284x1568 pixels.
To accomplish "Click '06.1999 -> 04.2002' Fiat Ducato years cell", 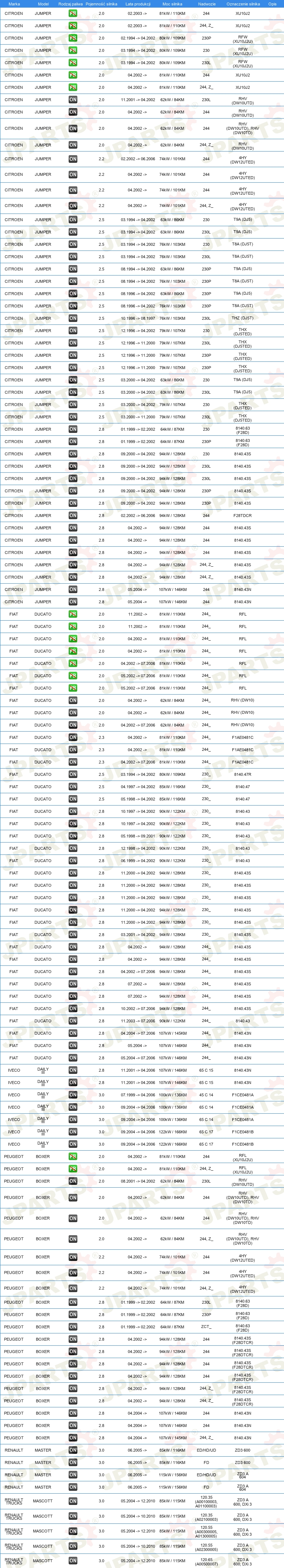I will coord(138,861).
